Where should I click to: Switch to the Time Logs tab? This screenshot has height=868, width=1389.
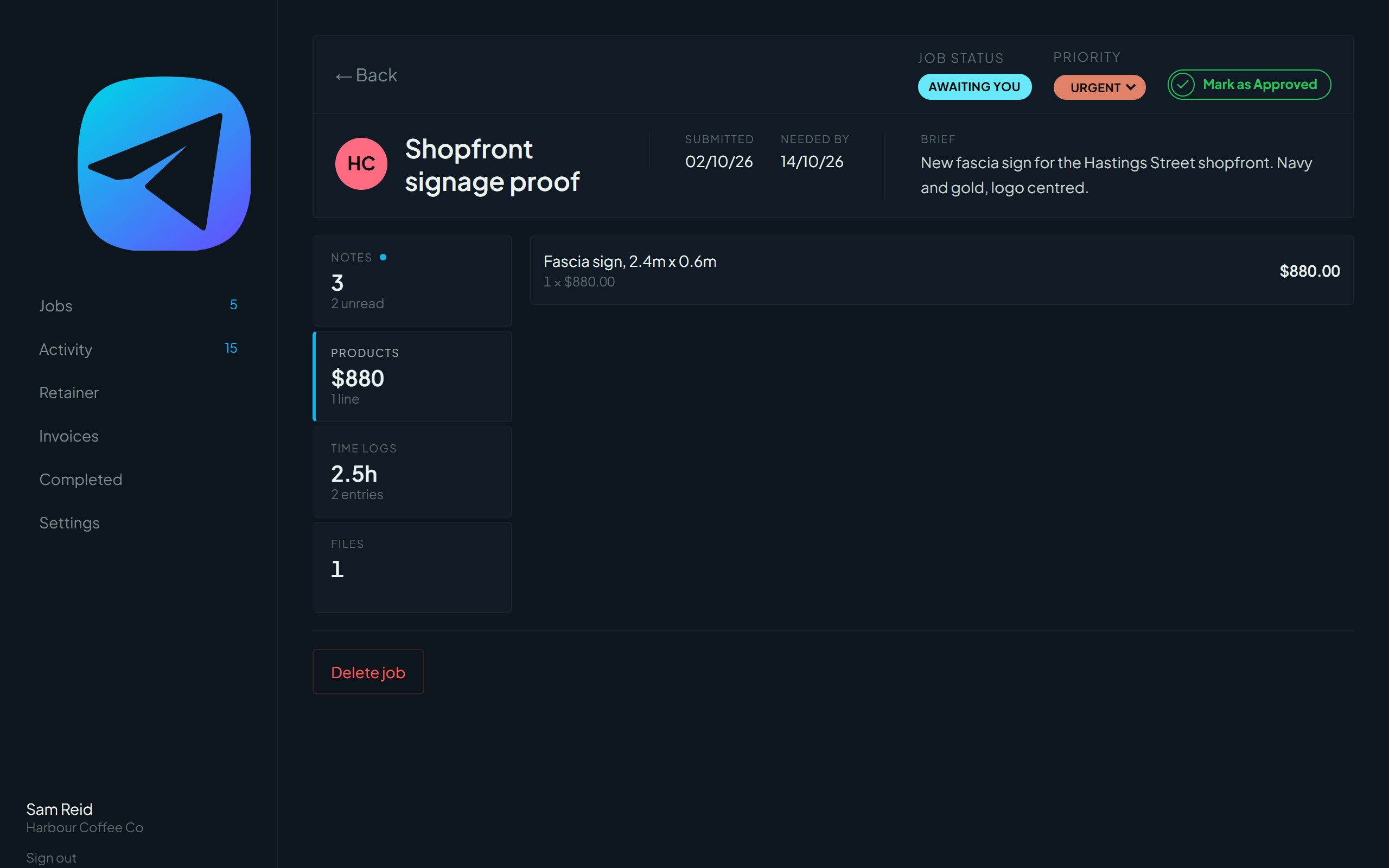click(x=412, y=472)
